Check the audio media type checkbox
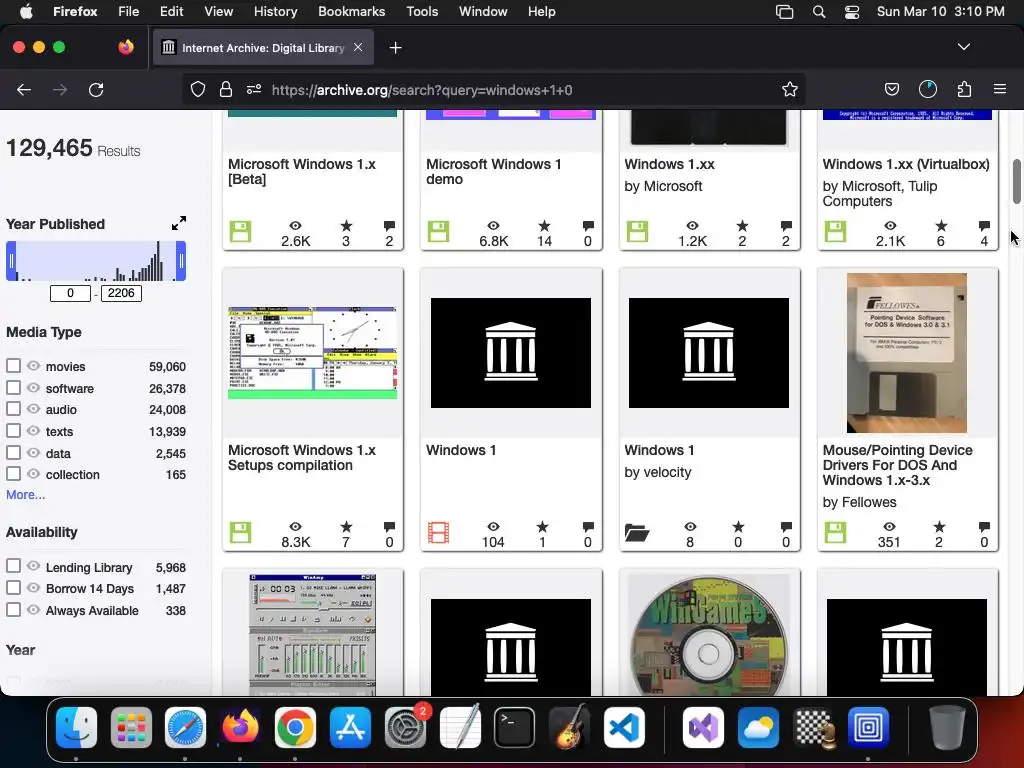 (x=13, y=409)
